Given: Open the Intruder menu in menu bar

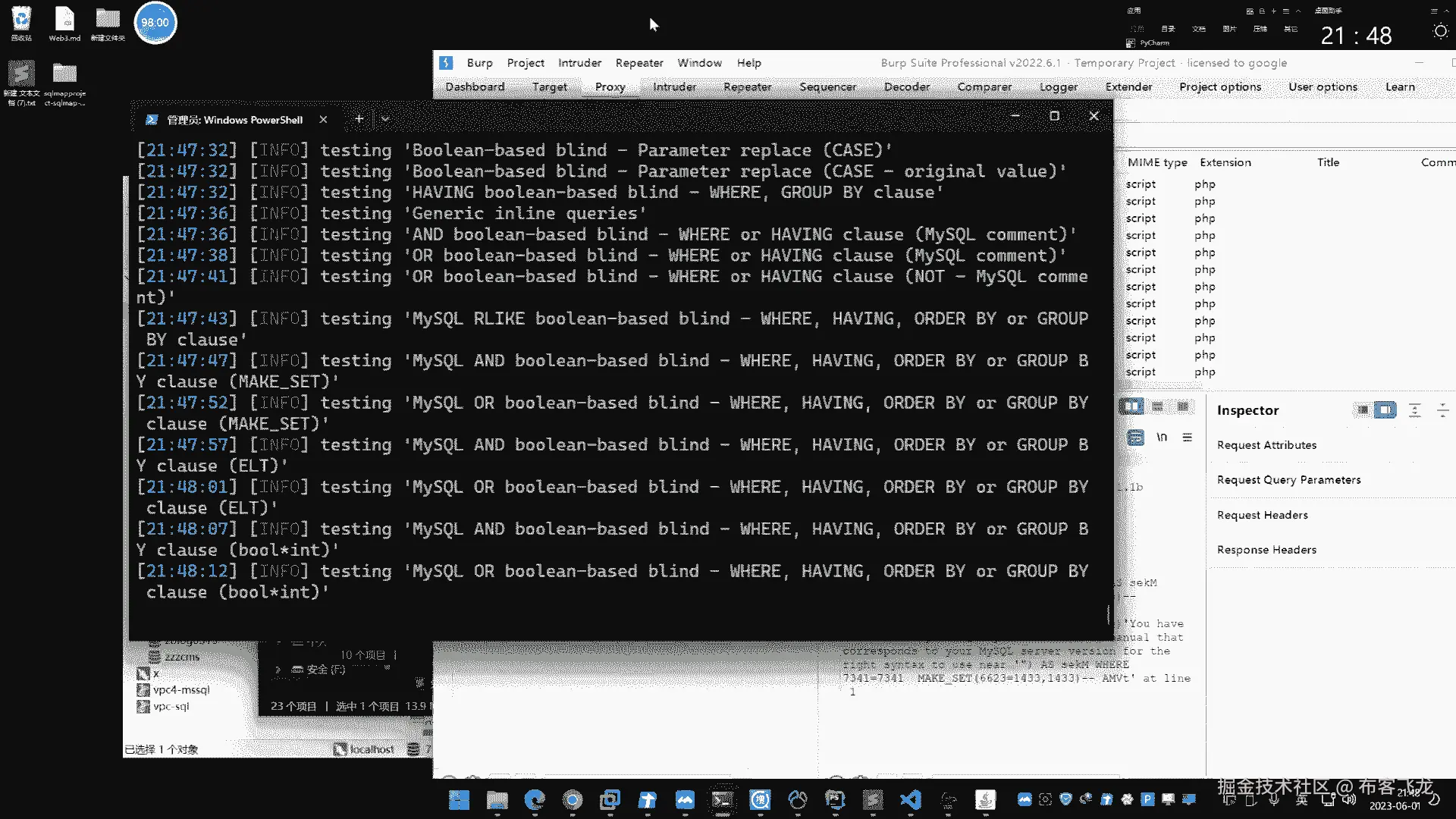Looking at the screenshot, I should (x=579, y=63).
